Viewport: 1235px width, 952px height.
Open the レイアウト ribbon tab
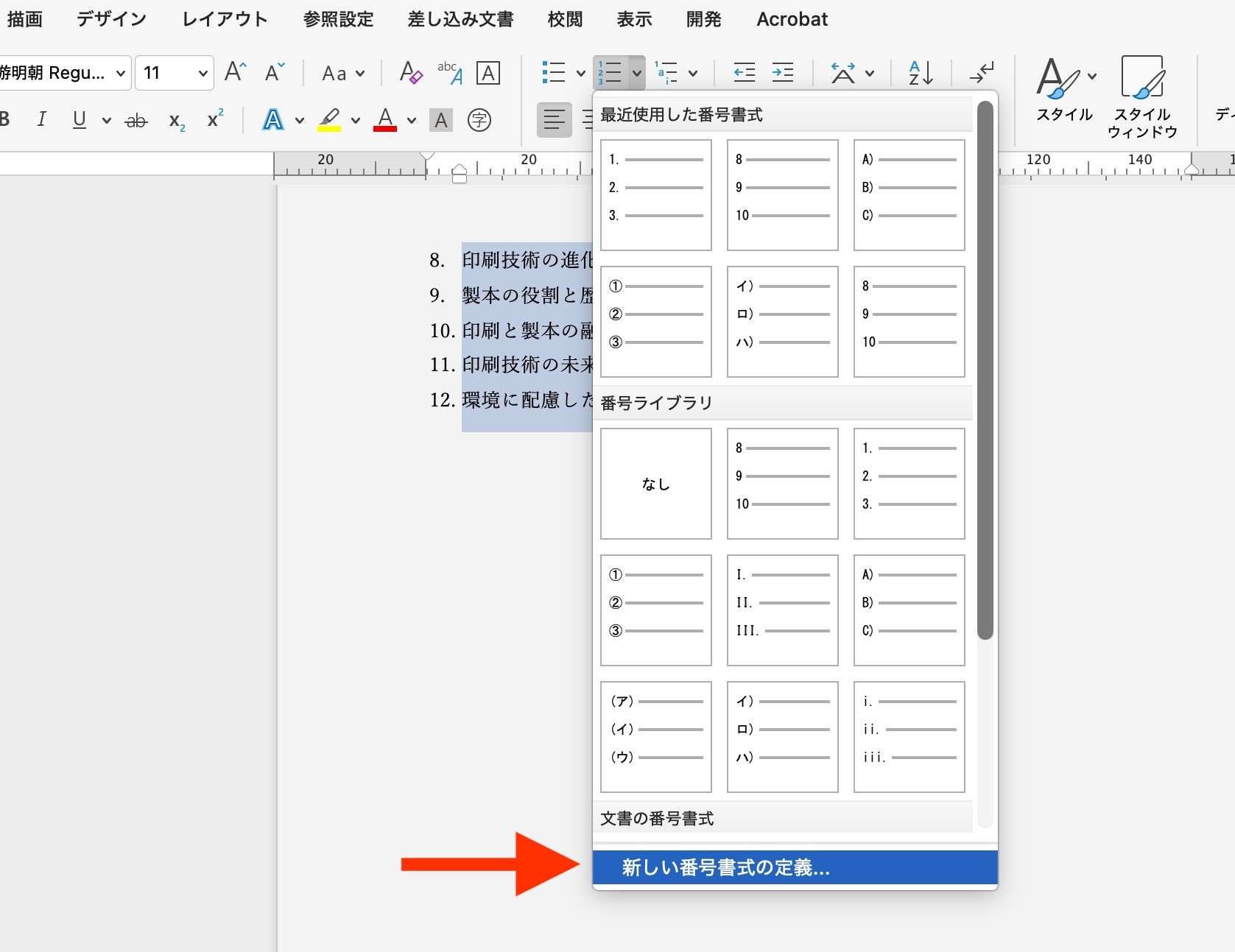pyautogui.click(x=225, y=19)
